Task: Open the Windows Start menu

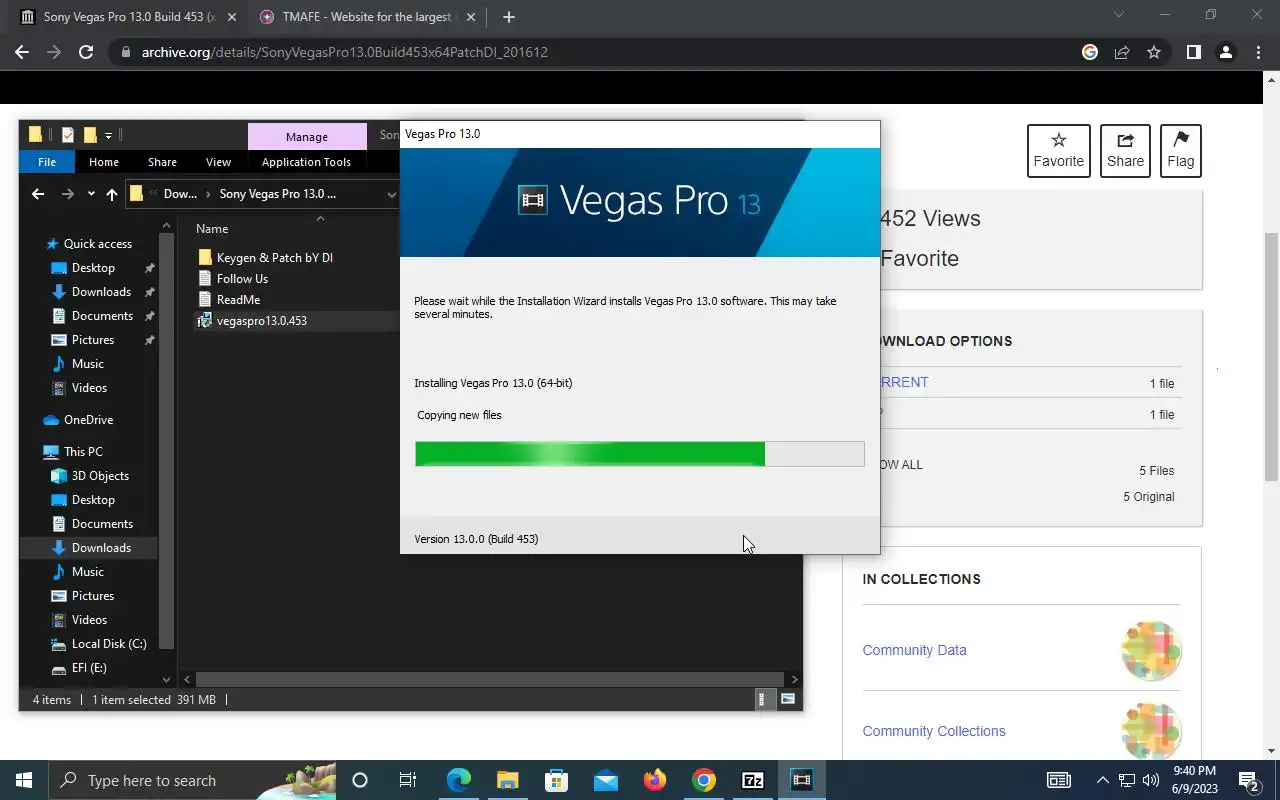Action: click(x=24, y=780)
